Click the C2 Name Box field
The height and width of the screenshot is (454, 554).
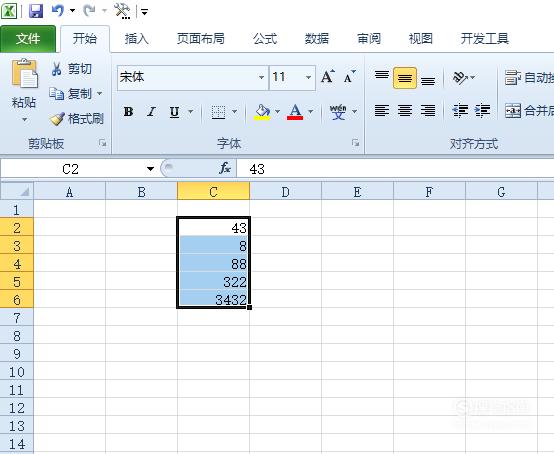click(x=72, y=169)
